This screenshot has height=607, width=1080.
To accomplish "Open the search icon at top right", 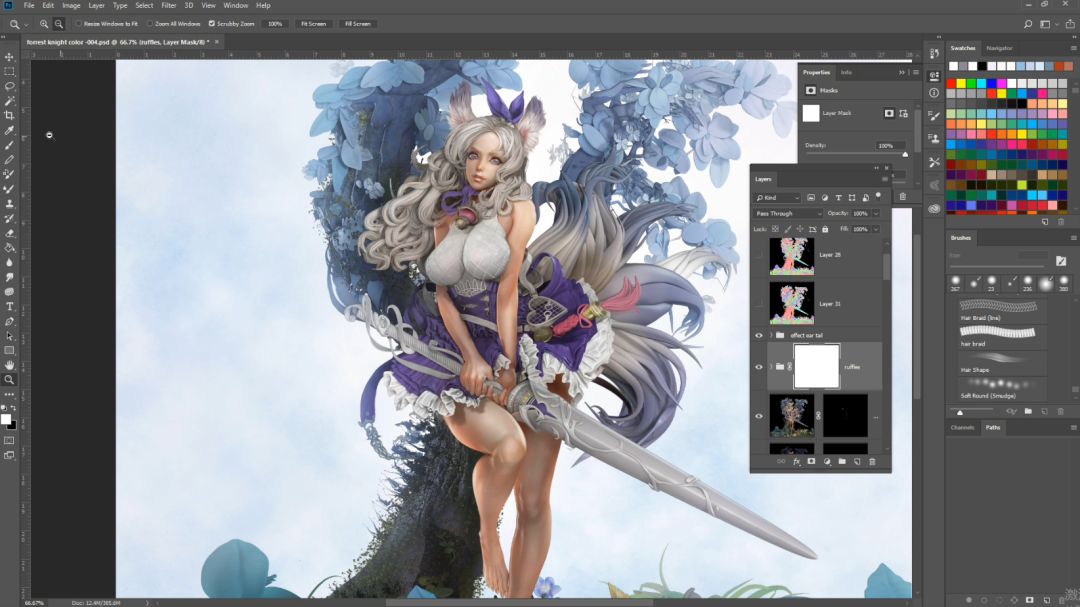I will [x=1028, y=23].
